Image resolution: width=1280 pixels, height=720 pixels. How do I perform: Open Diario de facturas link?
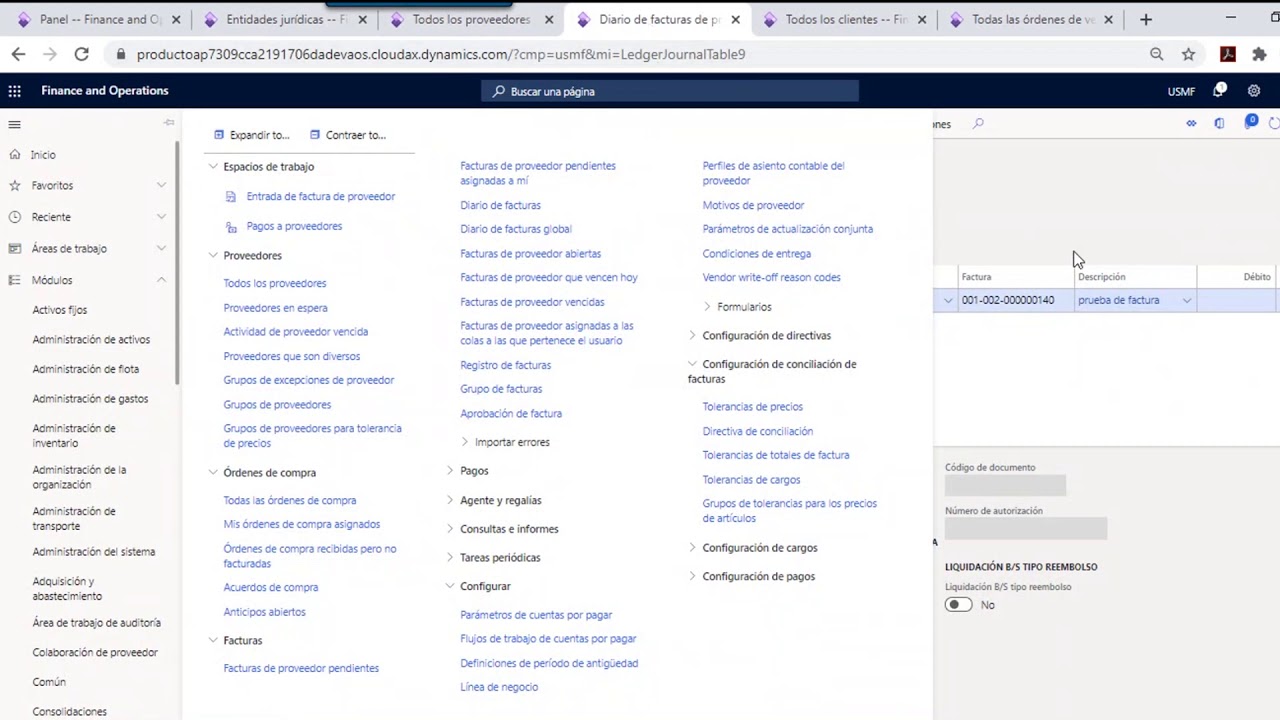coord(500,206)
